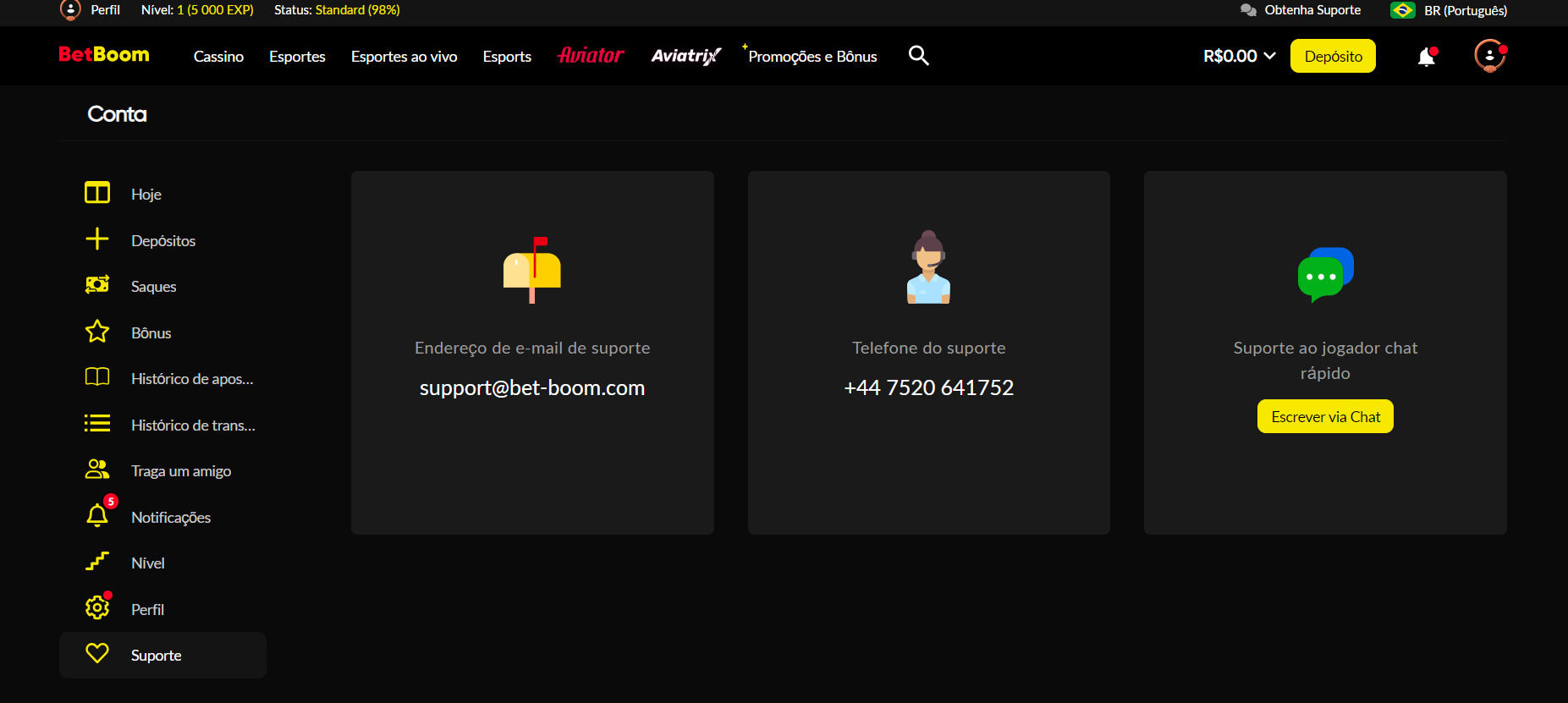
Task: Select Histórico de trans... label
Action: point(193,426)
